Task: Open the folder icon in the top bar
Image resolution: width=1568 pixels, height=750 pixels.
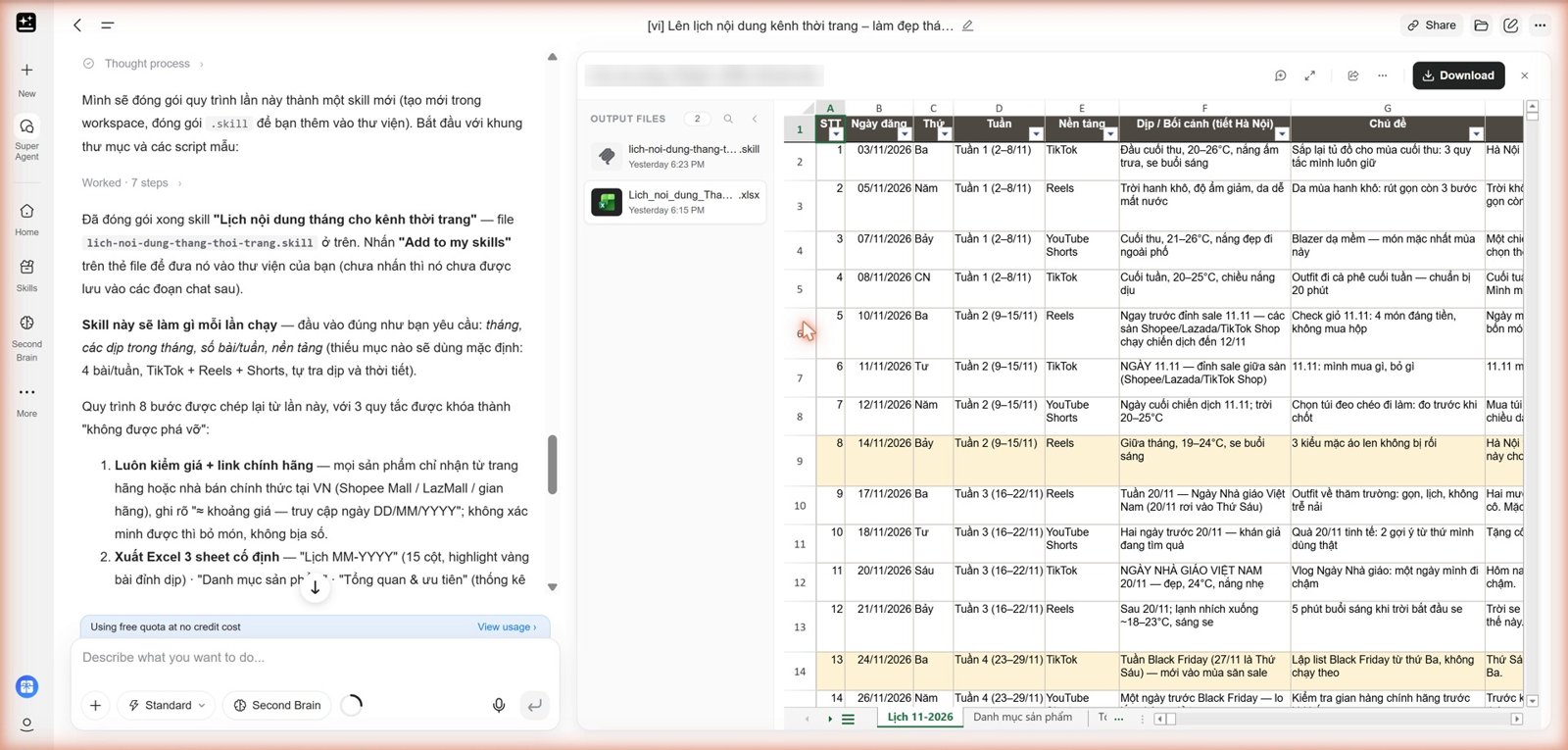Action: (x=1481, y=25)
